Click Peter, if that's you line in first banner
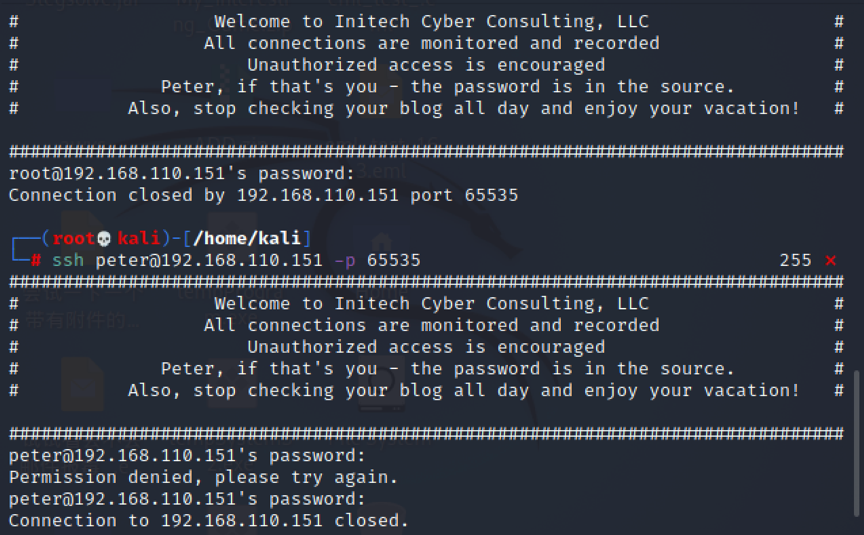Image resolution: width=864 pixels, height=535 pixels. click(447, 87)
